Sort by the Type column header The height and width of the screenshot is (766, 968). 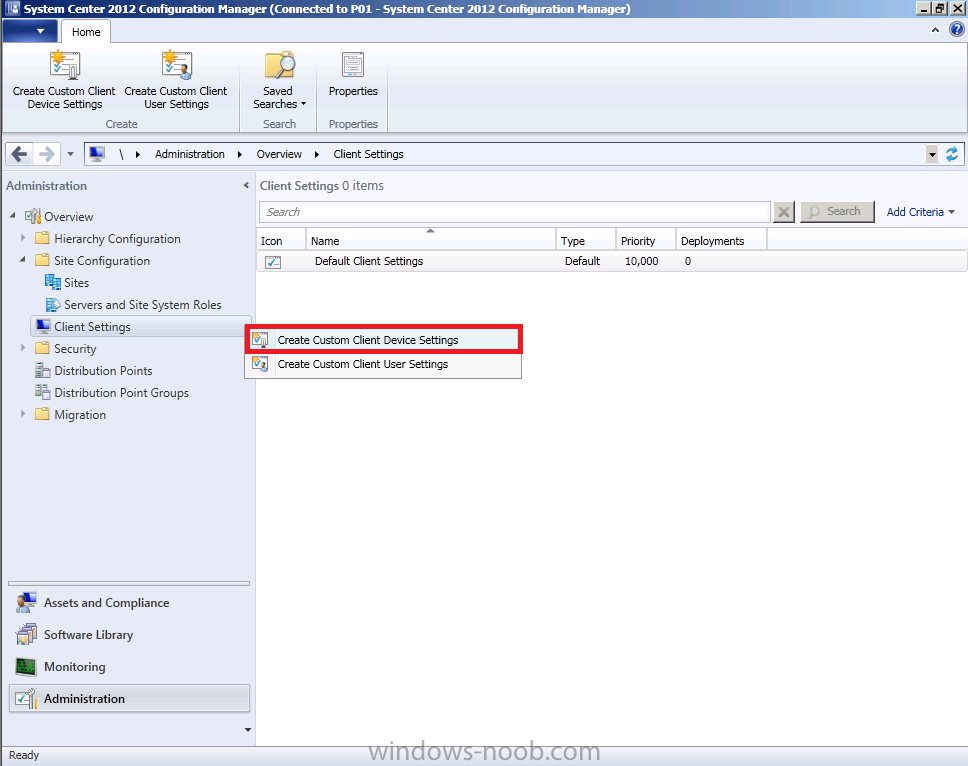point(586,240)
